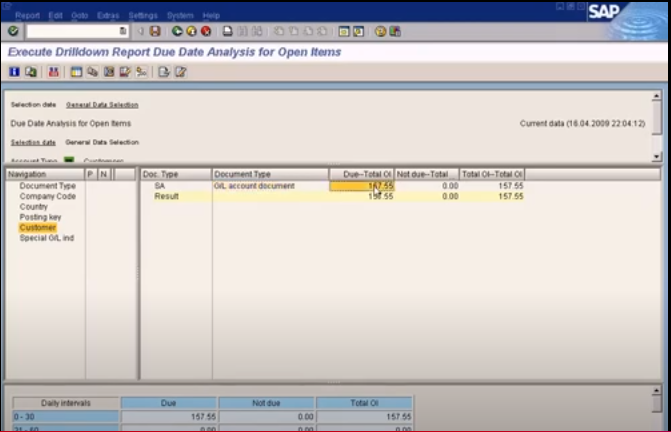This screenshot has width=671, height=432.
Task: Click the red Cancel icon
Action: tap(206, 31)
